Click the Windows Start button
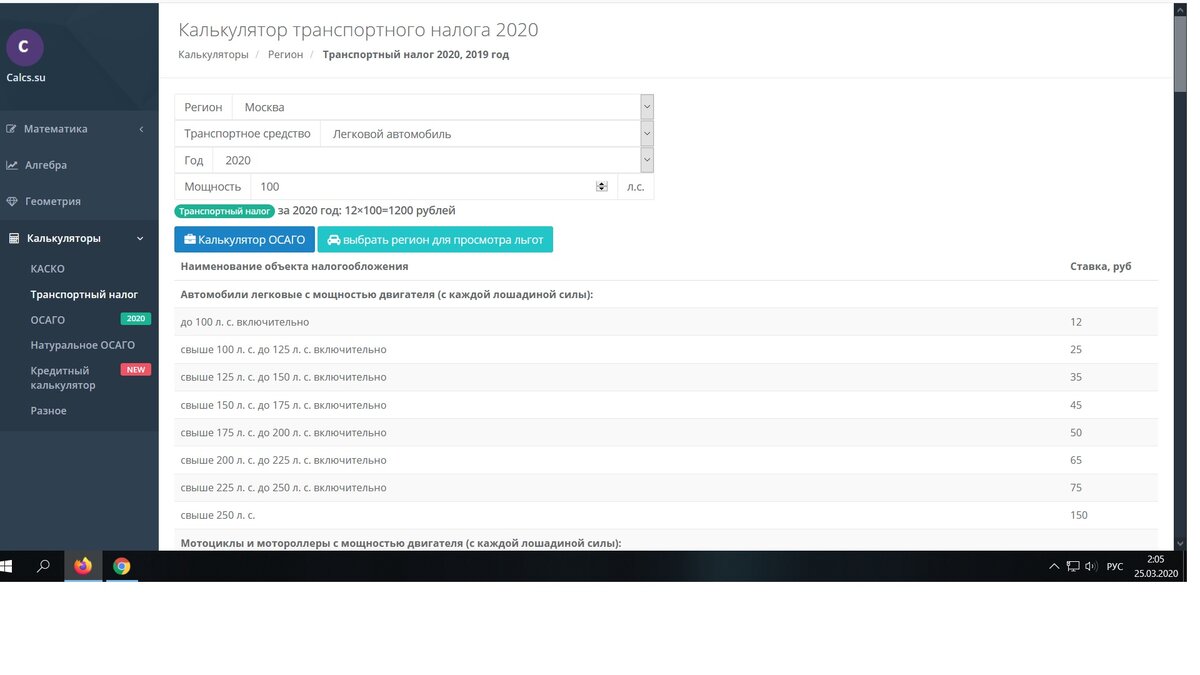Image resolution: width=1200 pixels, height=675 pixels. click(x=7, y=566)
